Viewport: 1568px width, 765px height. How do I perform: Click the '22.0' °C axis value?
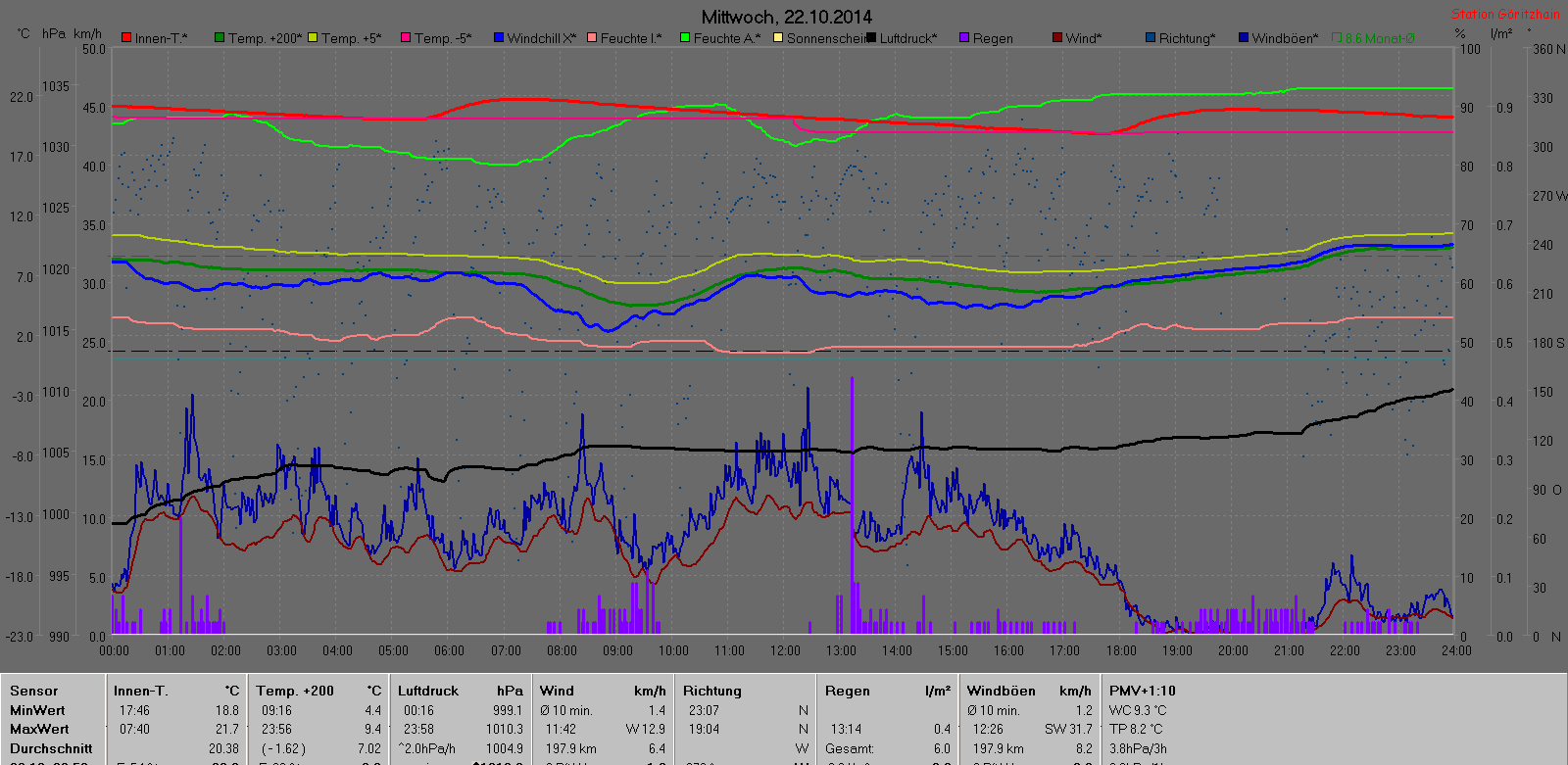[22, 97]
